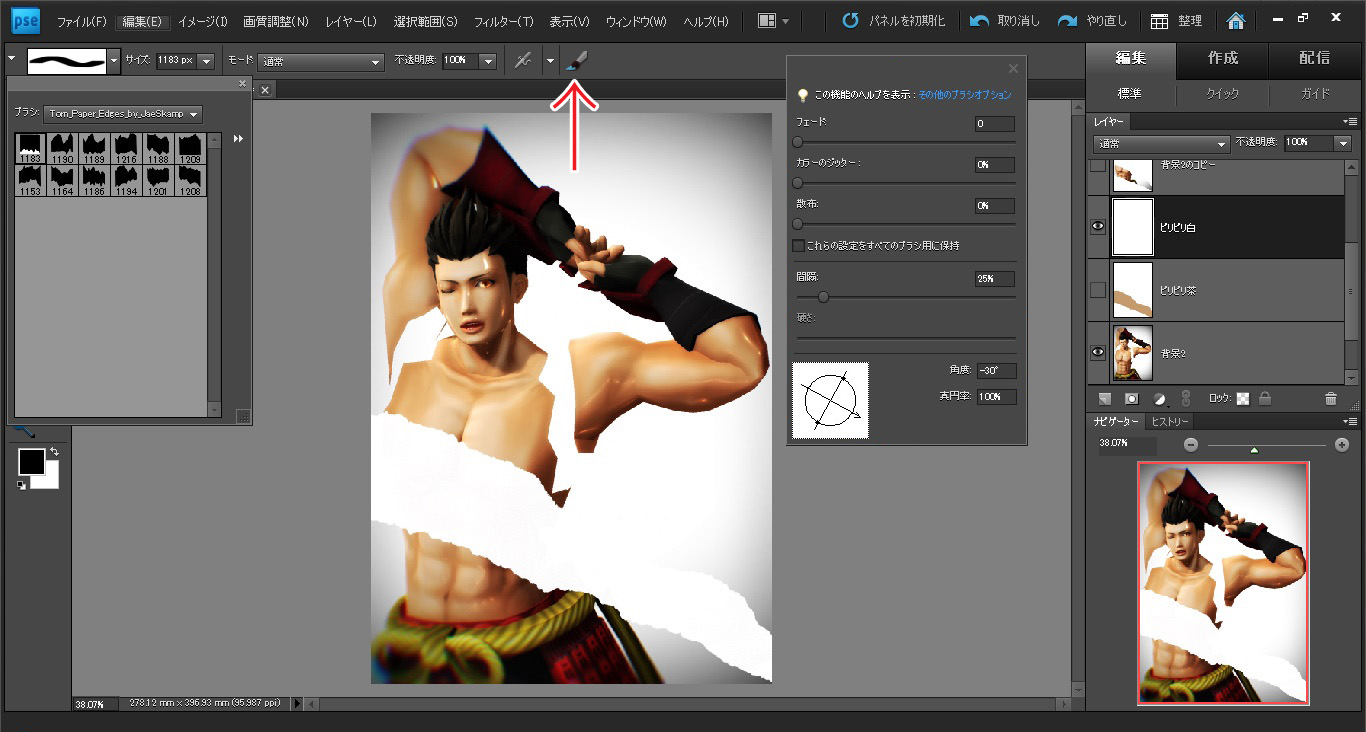
Task: Lock transparent pixels checkerboard icon
Action: (x=1243, y=398)
